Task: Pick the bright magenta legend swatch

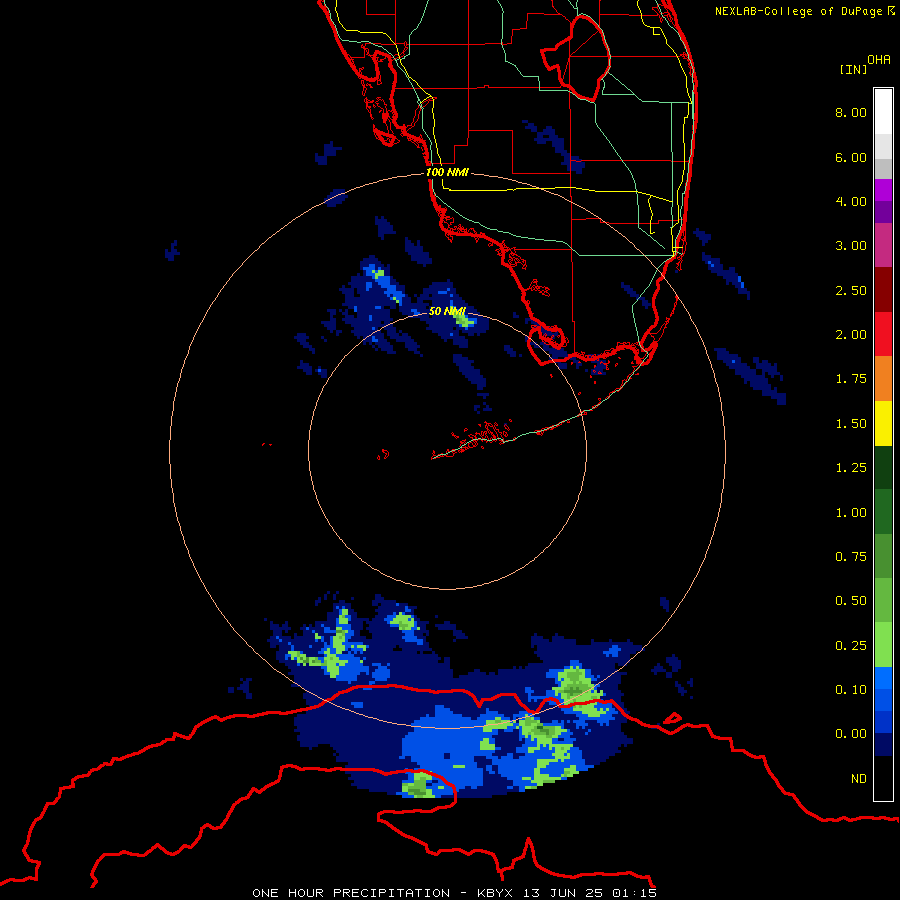Action: [883, 190]
